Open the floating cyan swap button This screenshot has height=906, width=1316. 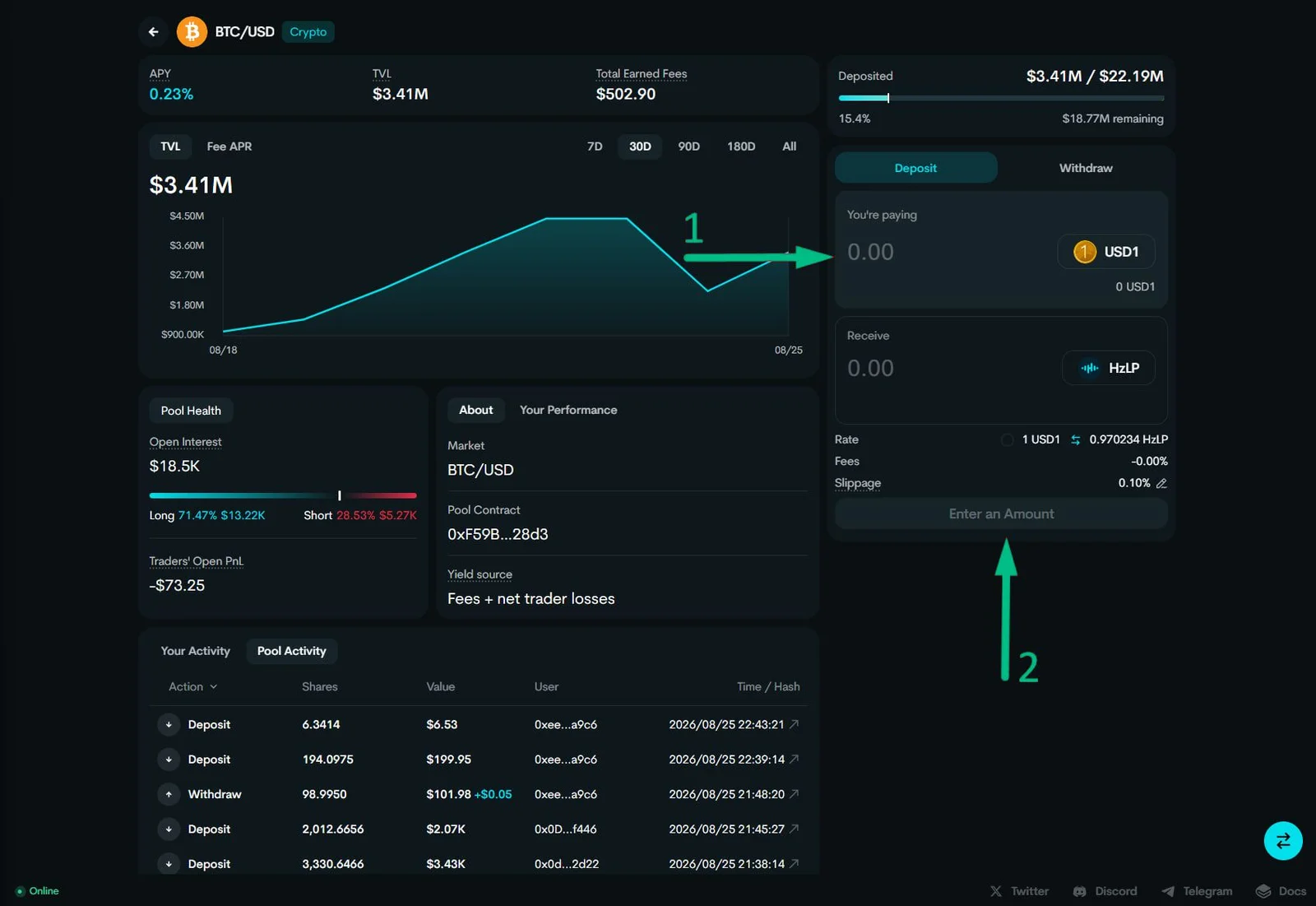click(x=1283, y=841)
